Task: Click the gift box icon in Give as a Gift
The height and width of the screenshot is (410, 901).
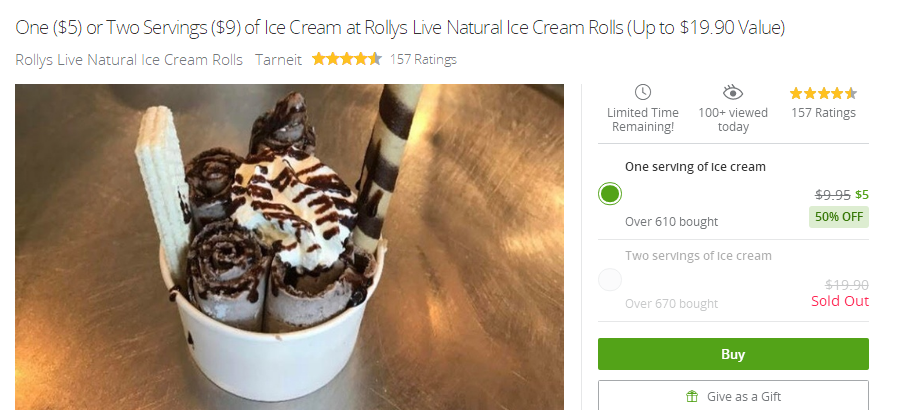Action: [692, 396]
